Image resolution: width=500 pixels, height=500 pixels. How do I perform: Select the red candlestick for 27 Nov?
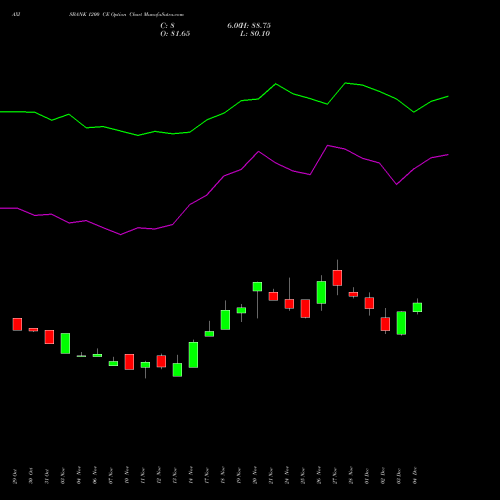point(337,278)
